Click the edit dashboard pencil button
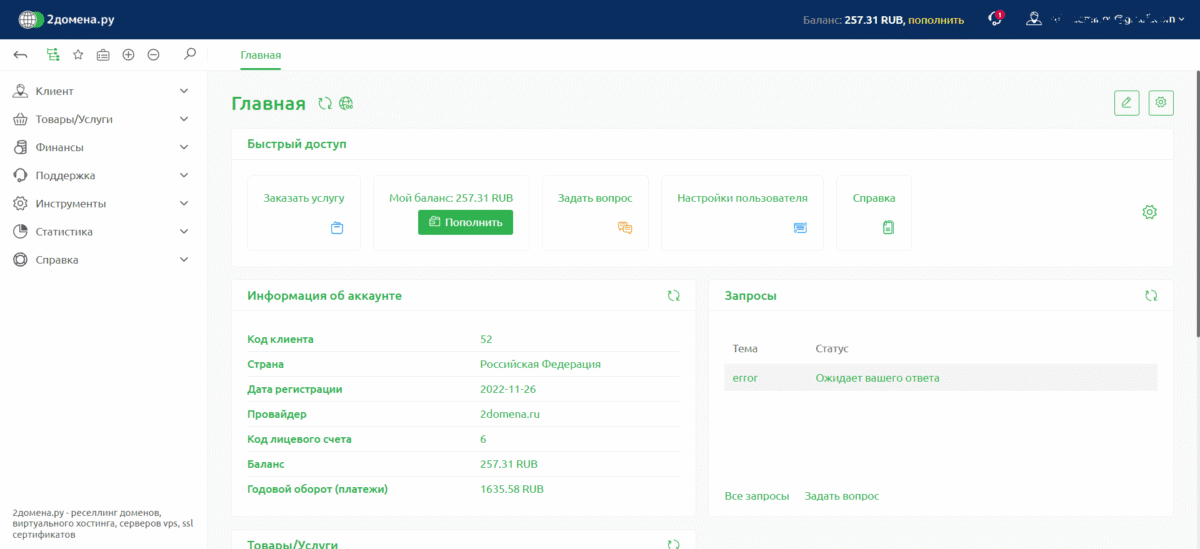1200x549 pixels. tap(1126, 102)
